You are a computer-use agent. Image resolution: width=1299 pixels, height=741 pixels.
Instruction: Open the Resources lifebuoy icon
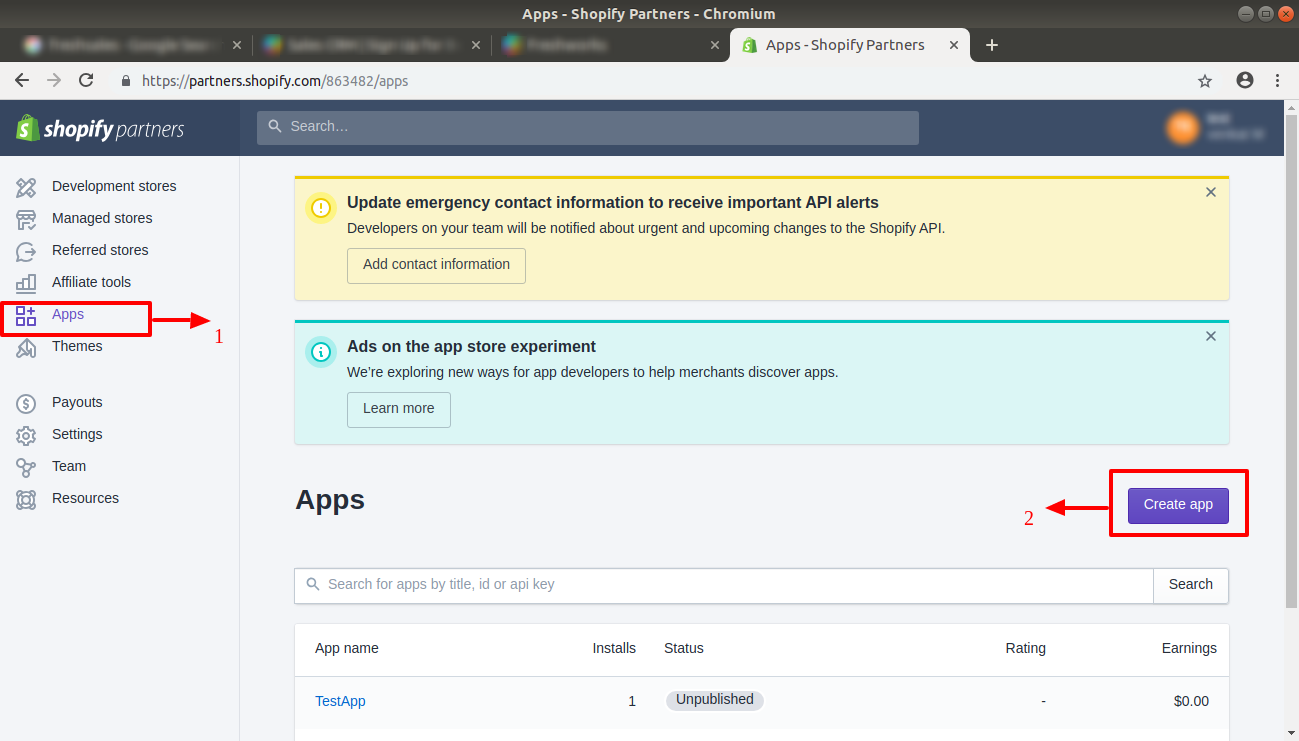pos(26,499)
